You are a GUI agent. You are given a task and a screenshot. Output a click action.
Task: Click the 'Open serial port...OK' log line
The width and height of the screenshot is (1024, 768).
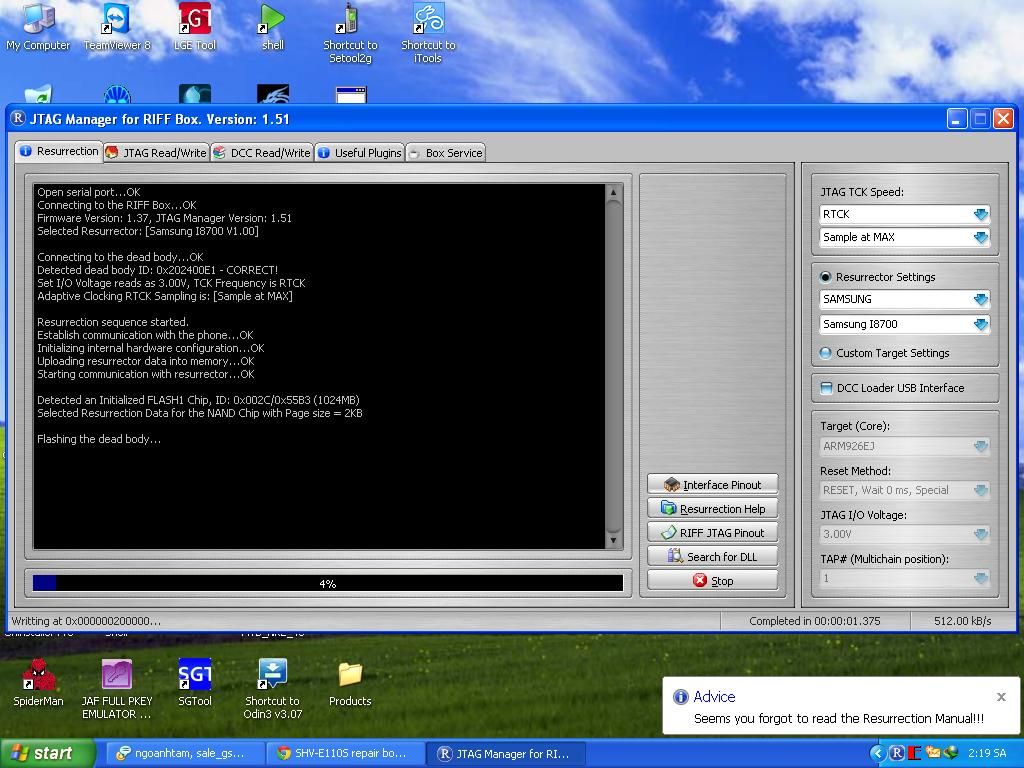point(89,192)
